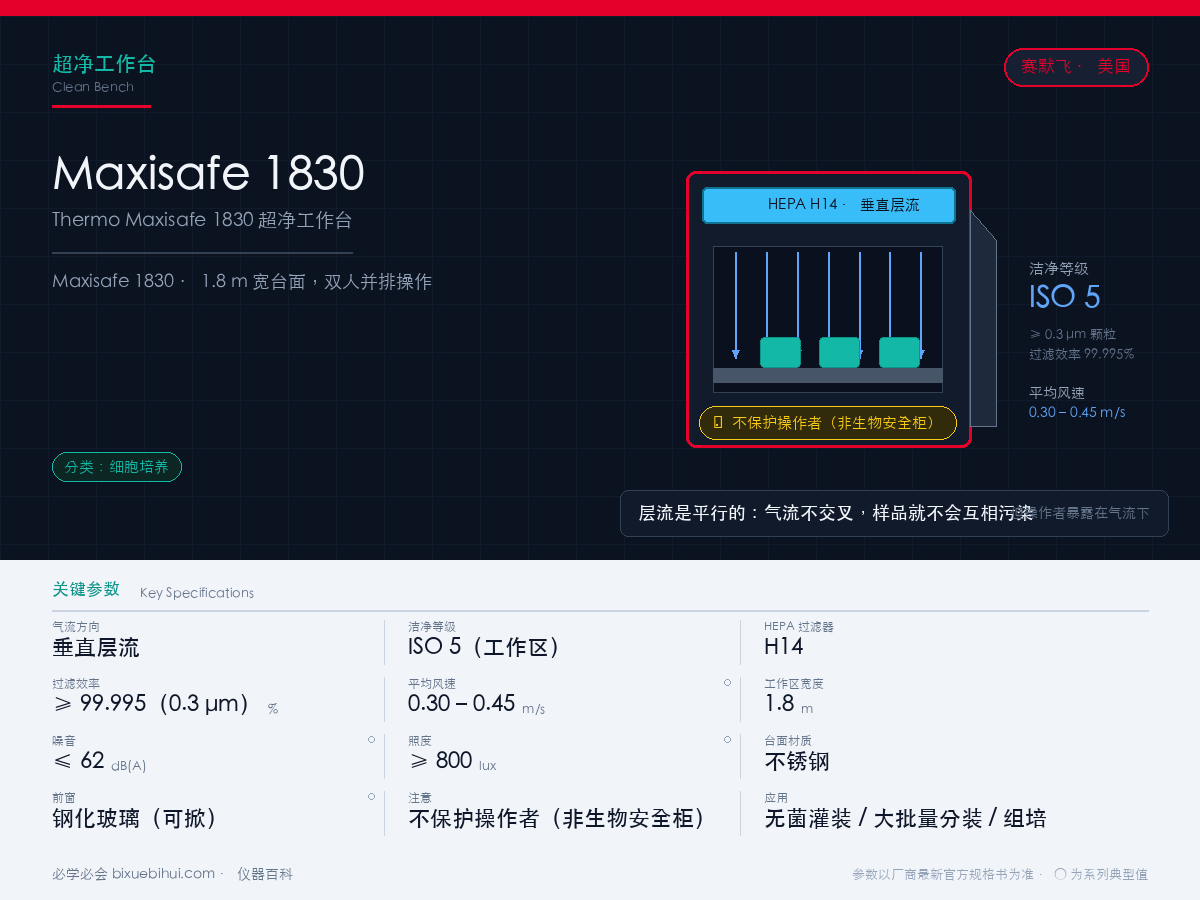This screenshot has width=1200, height=900.
Task: Click the 1.8 m 宽台面，双人并排操作 description
Action: pyautogui.click(x=317, y=281)
